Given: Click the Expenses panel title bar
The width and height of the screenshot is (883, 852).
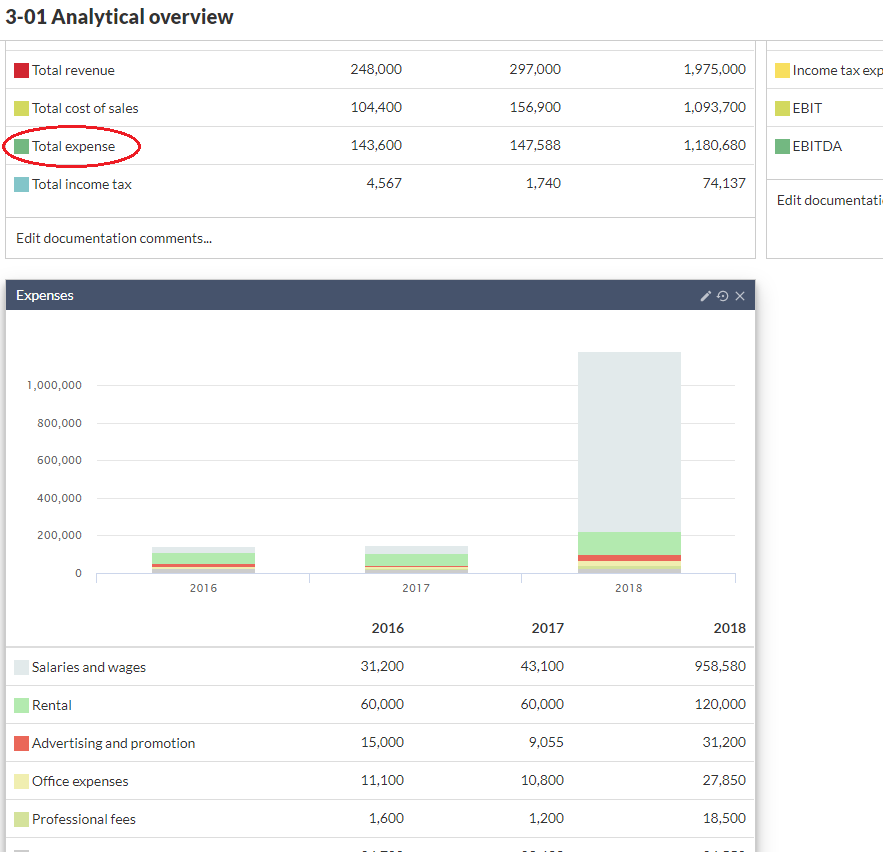Looking at the screenshot, I should [x=350, y=296].
